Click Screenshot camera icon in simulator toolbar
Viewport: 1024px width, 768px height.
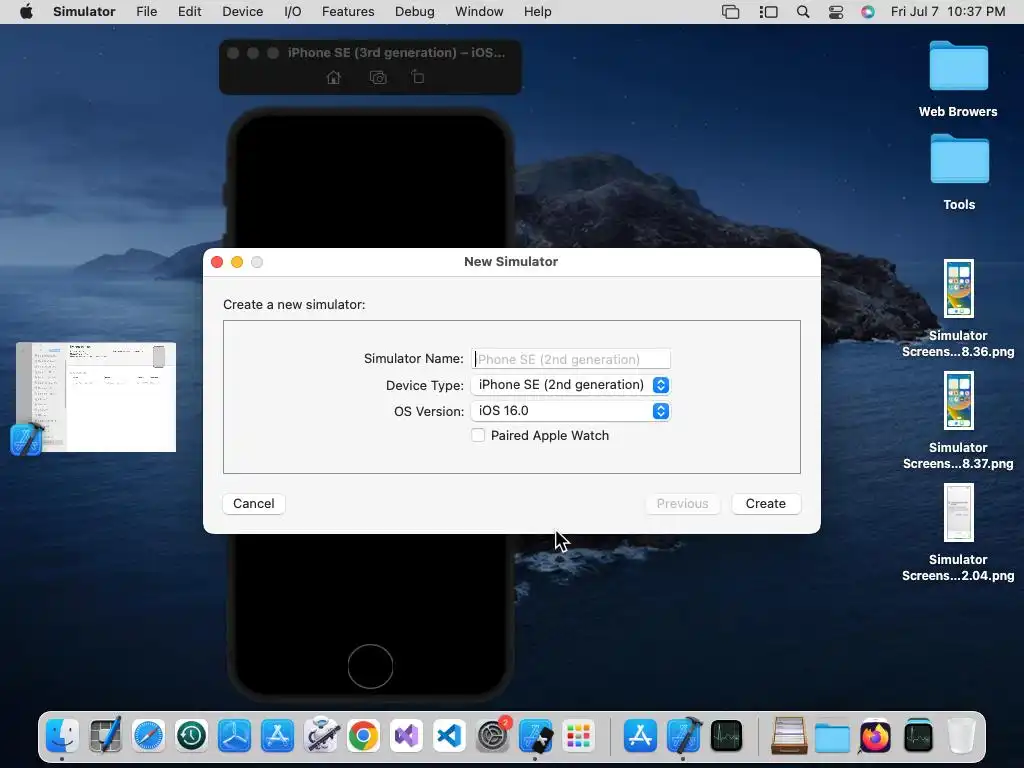(x=378, y=78)
